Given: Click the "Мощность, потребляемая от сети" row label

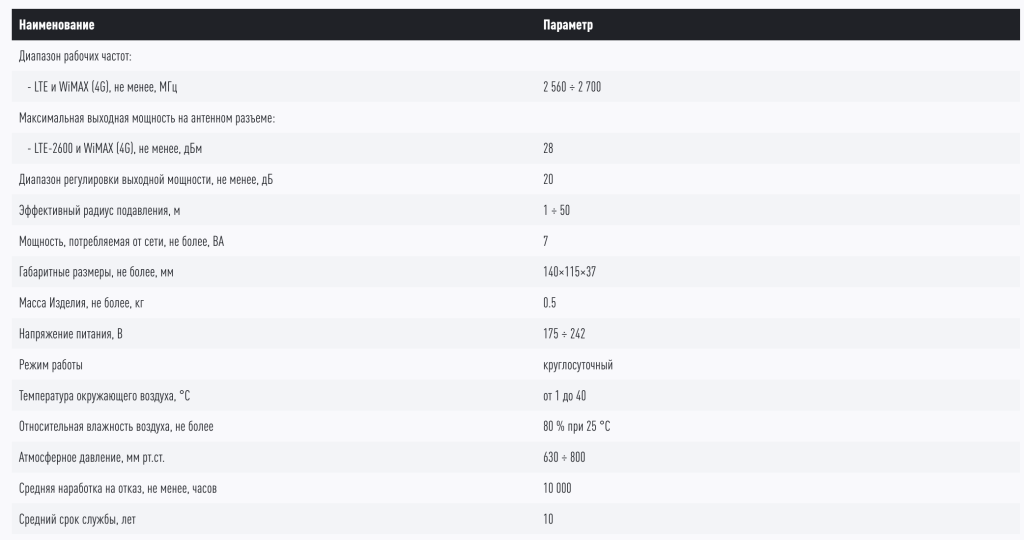Looking at the screenshot, I should click(122, 242).
